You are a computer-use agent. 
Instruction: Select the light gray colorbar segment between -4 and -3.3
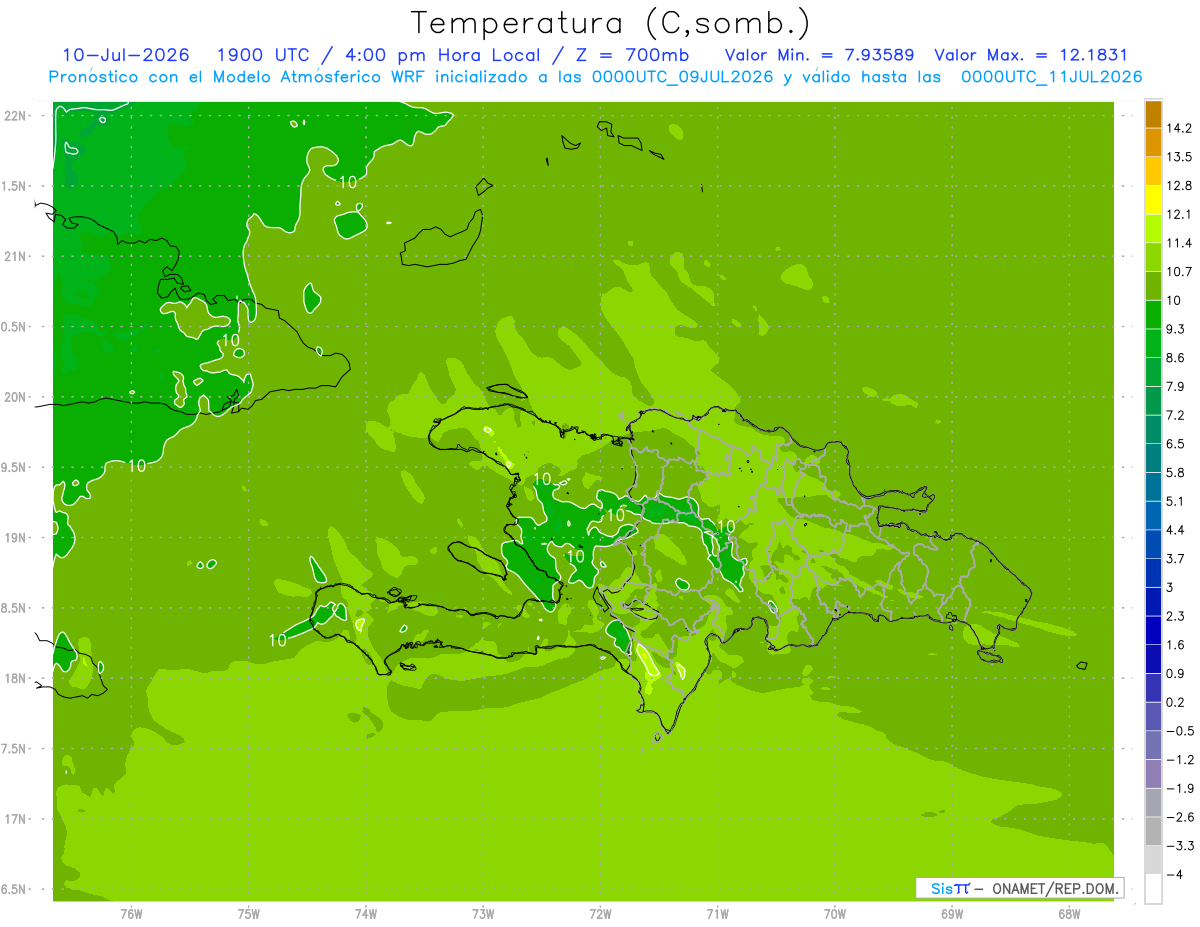pyautogui.click(x=1153, y=860)
